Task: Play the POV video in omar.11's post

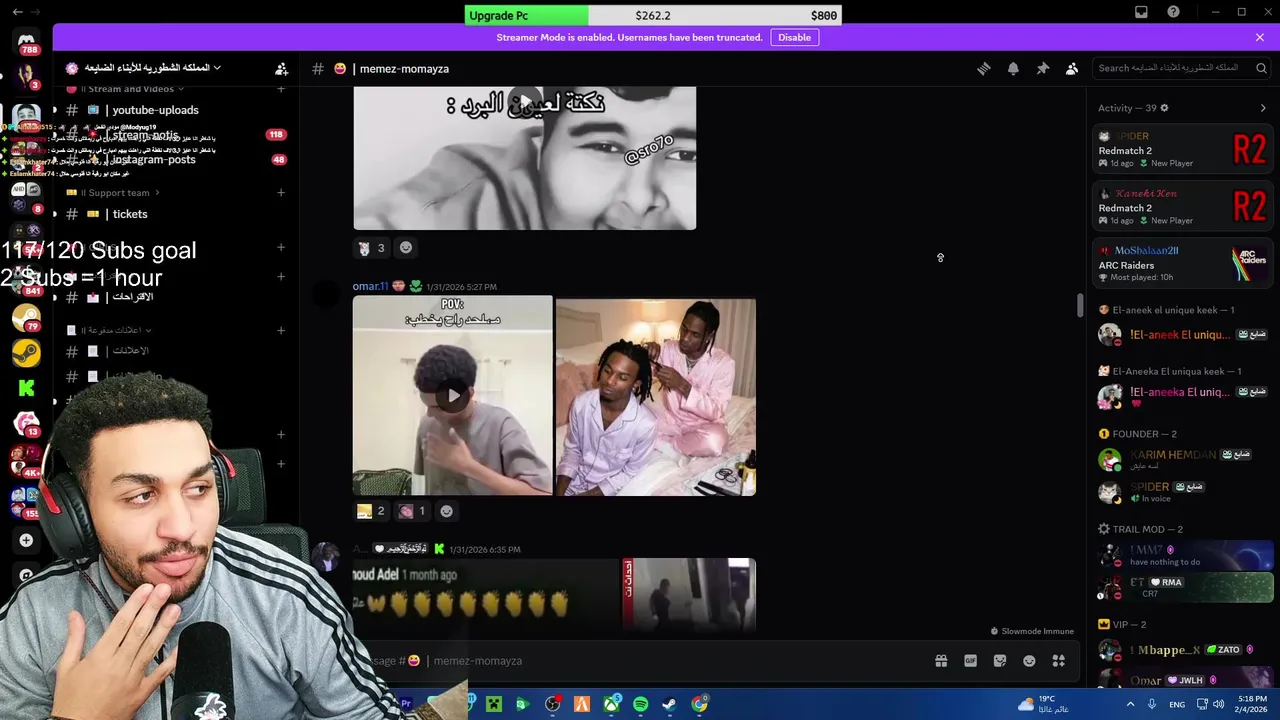Action: click(453, 395)
